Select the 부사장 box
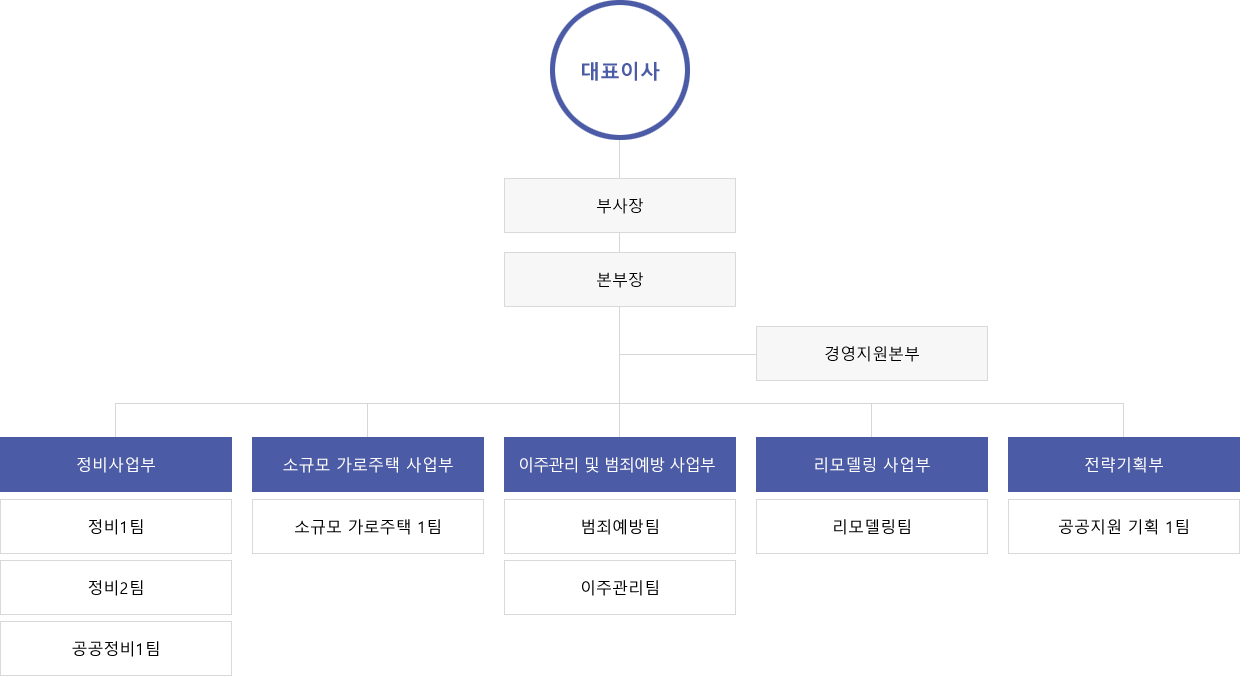Image resolution: width=1240 pixels, height=676 pixels. 620,205
